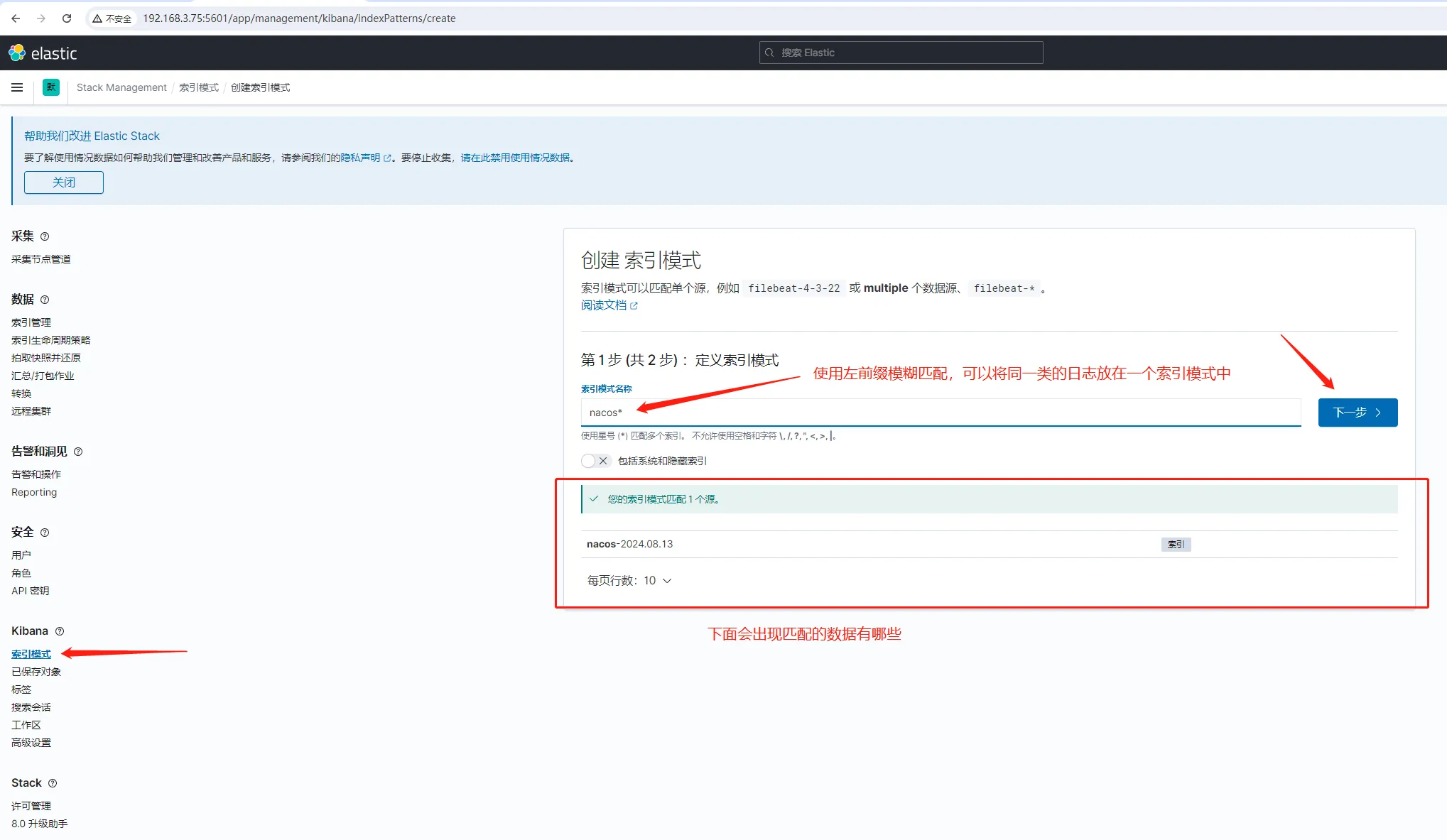Open 拍取快照并还原 in sidebar
The width and height of the screenshot is (1447, 840).
(46, 358)
